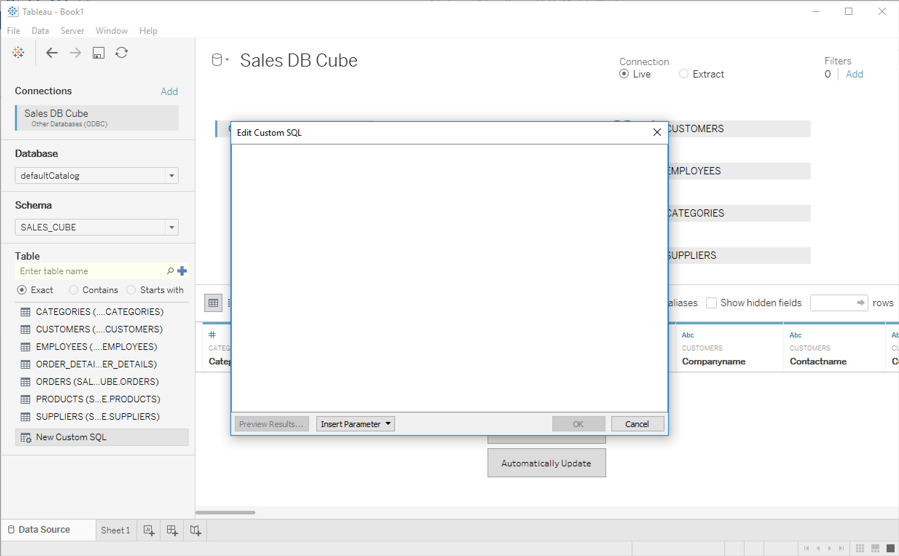The width and height of the screenshot is (899, 556).
Task: Click Cancel in Edit Custom SQL dialog
Action: 637,424
